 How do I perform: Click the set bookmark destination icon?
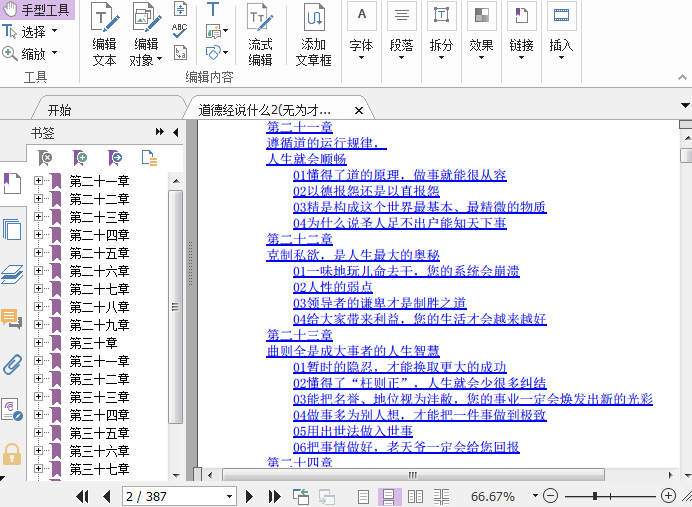[115, 158]
